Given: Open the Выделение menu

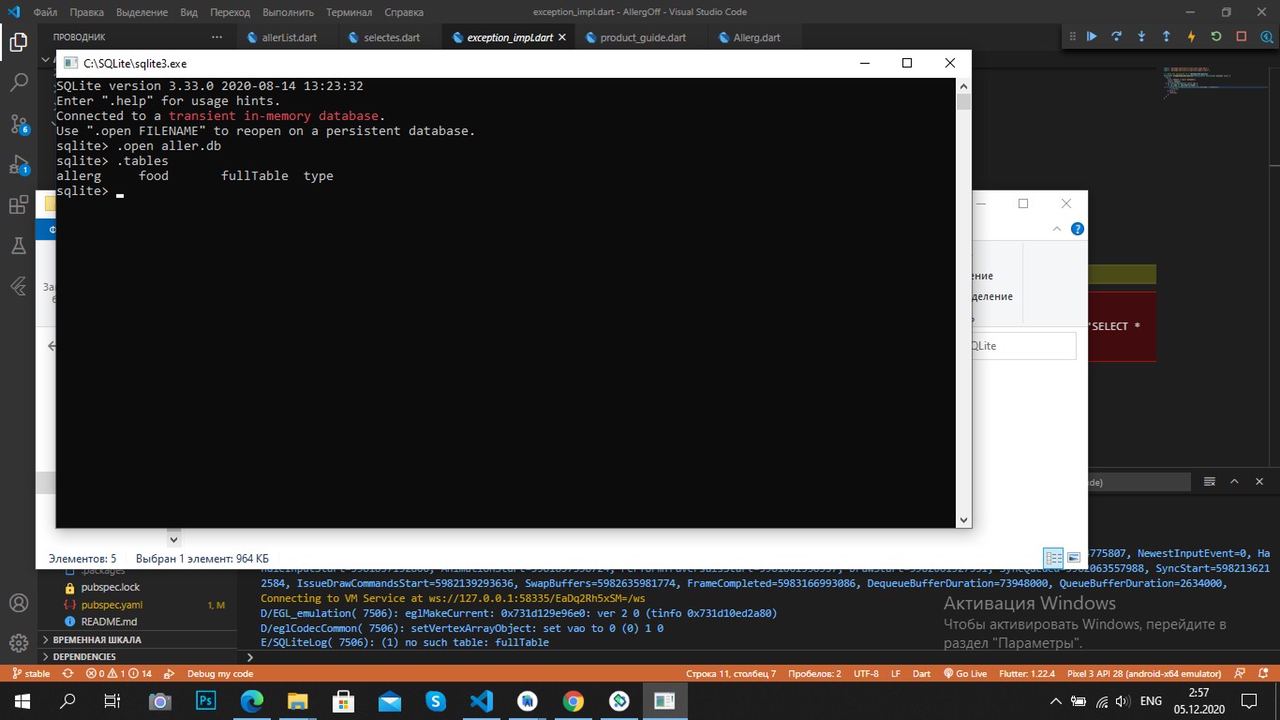Looking at the screenshot, I should pyautogui.click(x=143, y=12).
